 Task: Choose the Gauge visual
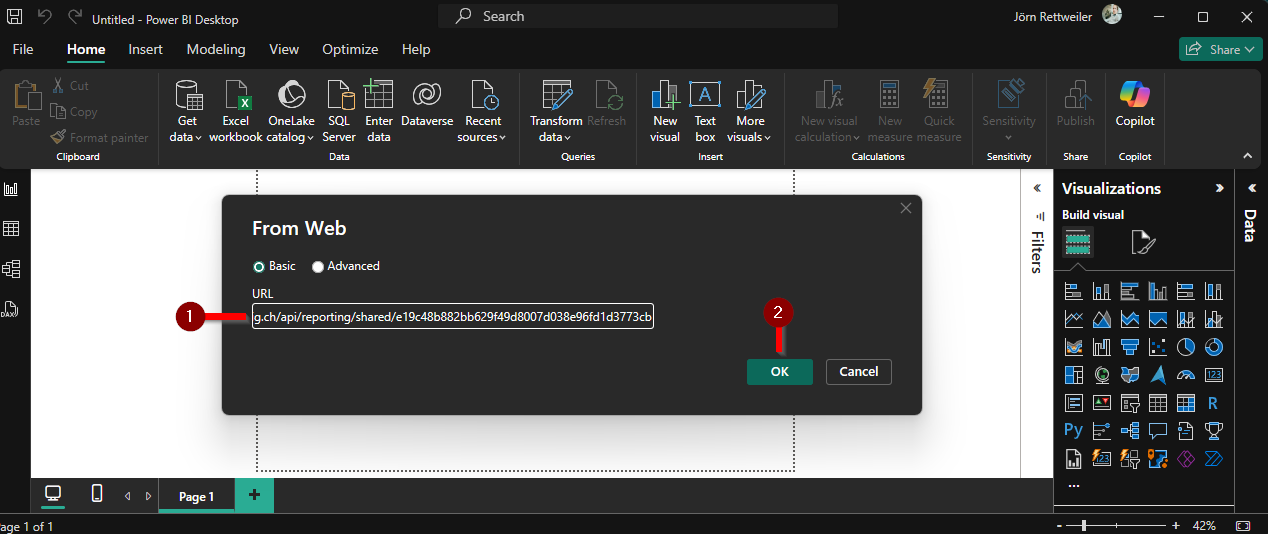1186,376
